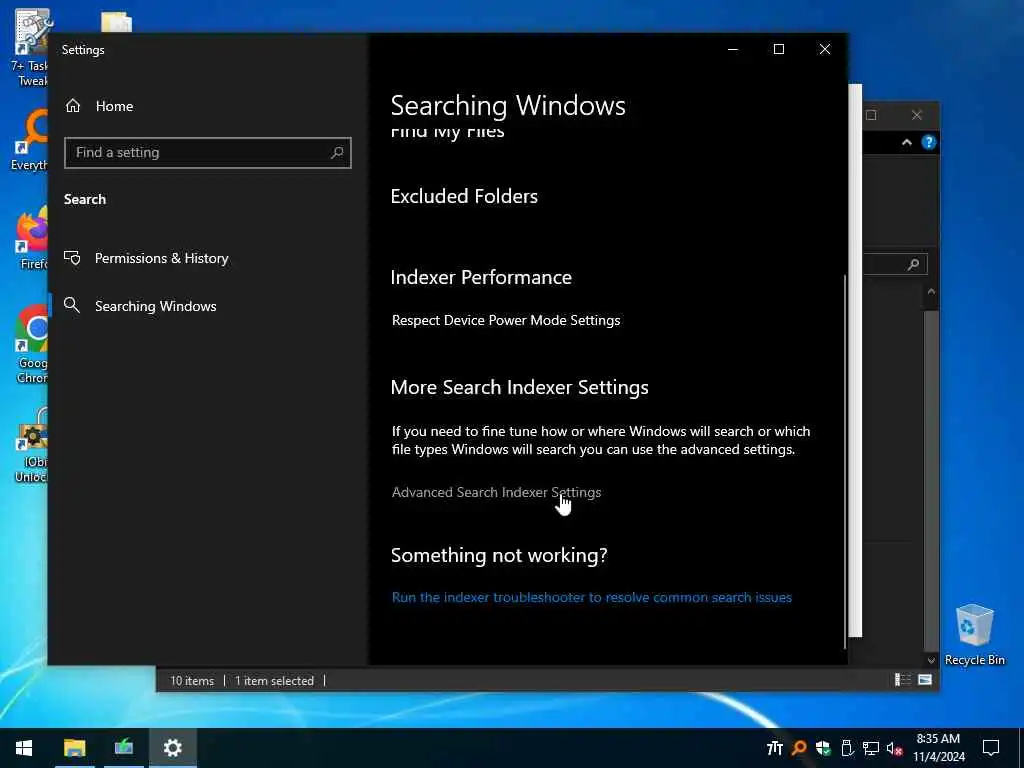
Task: Click the Settings gear on taskbar
Action: tap(172, 748)
